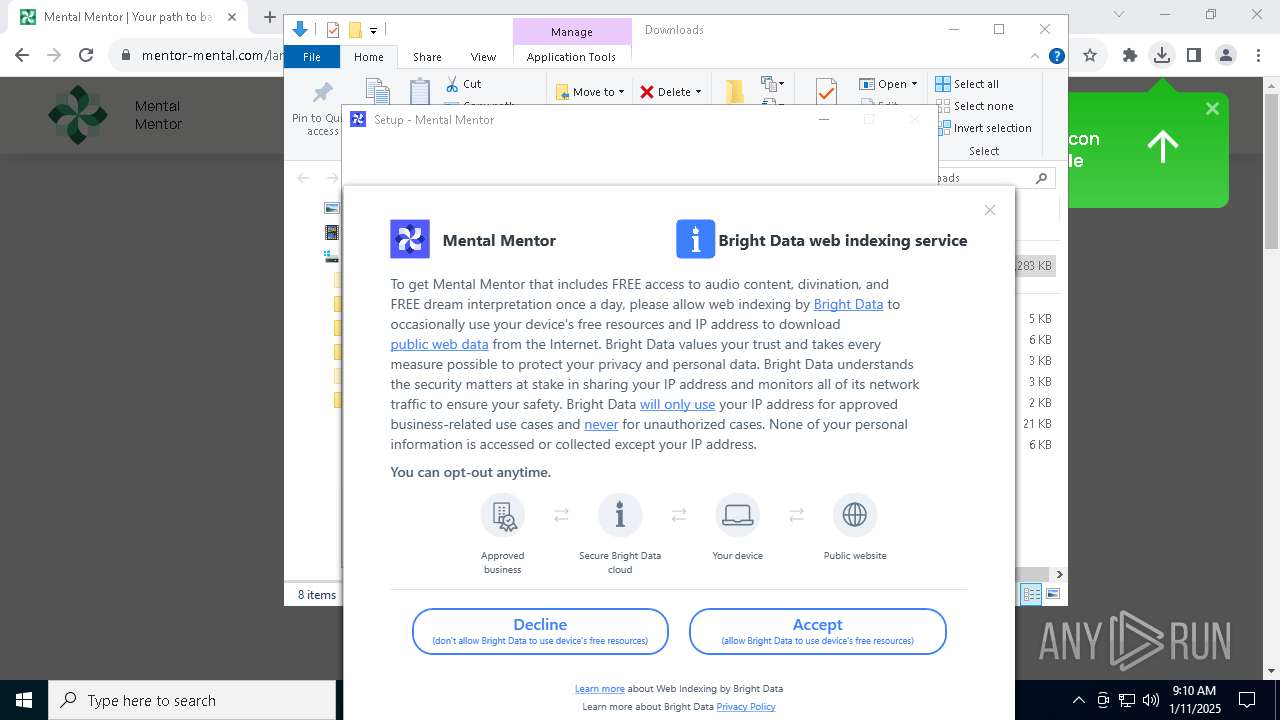Open Explorer Help blue question mark

(1056, 57)
